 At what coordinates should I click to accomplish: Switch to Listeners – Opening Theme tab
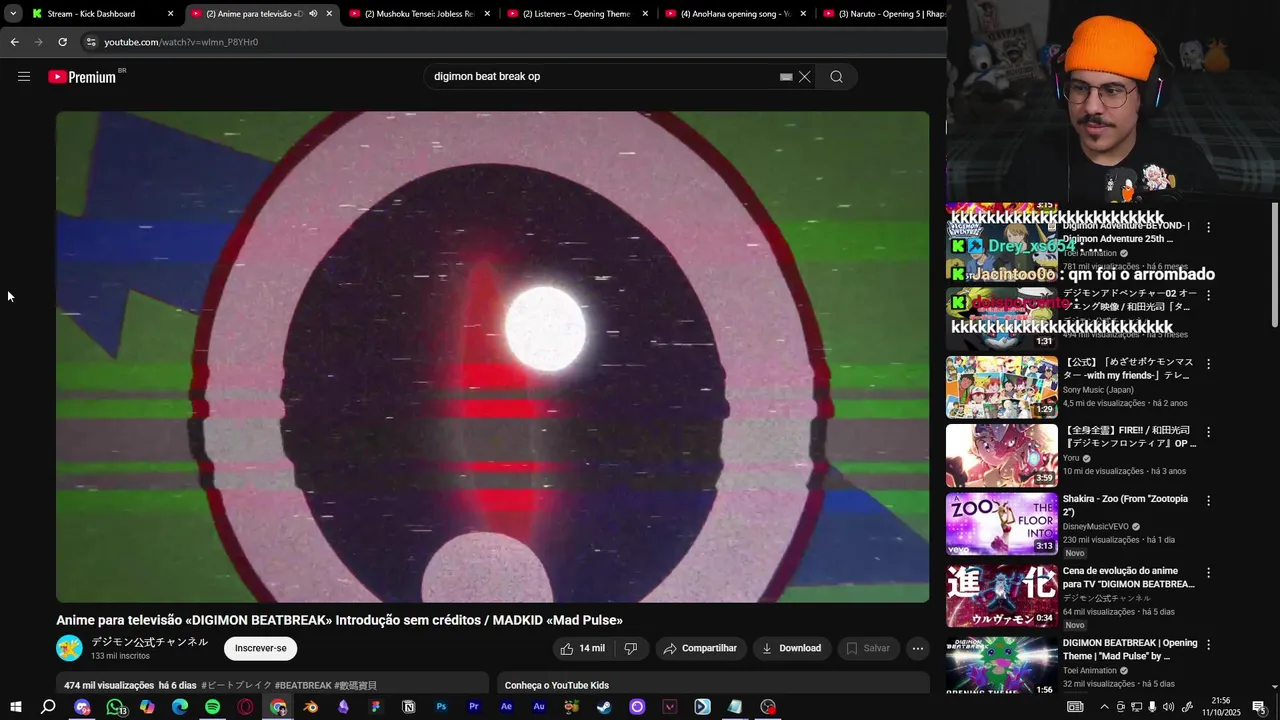[x=577, y=14]
